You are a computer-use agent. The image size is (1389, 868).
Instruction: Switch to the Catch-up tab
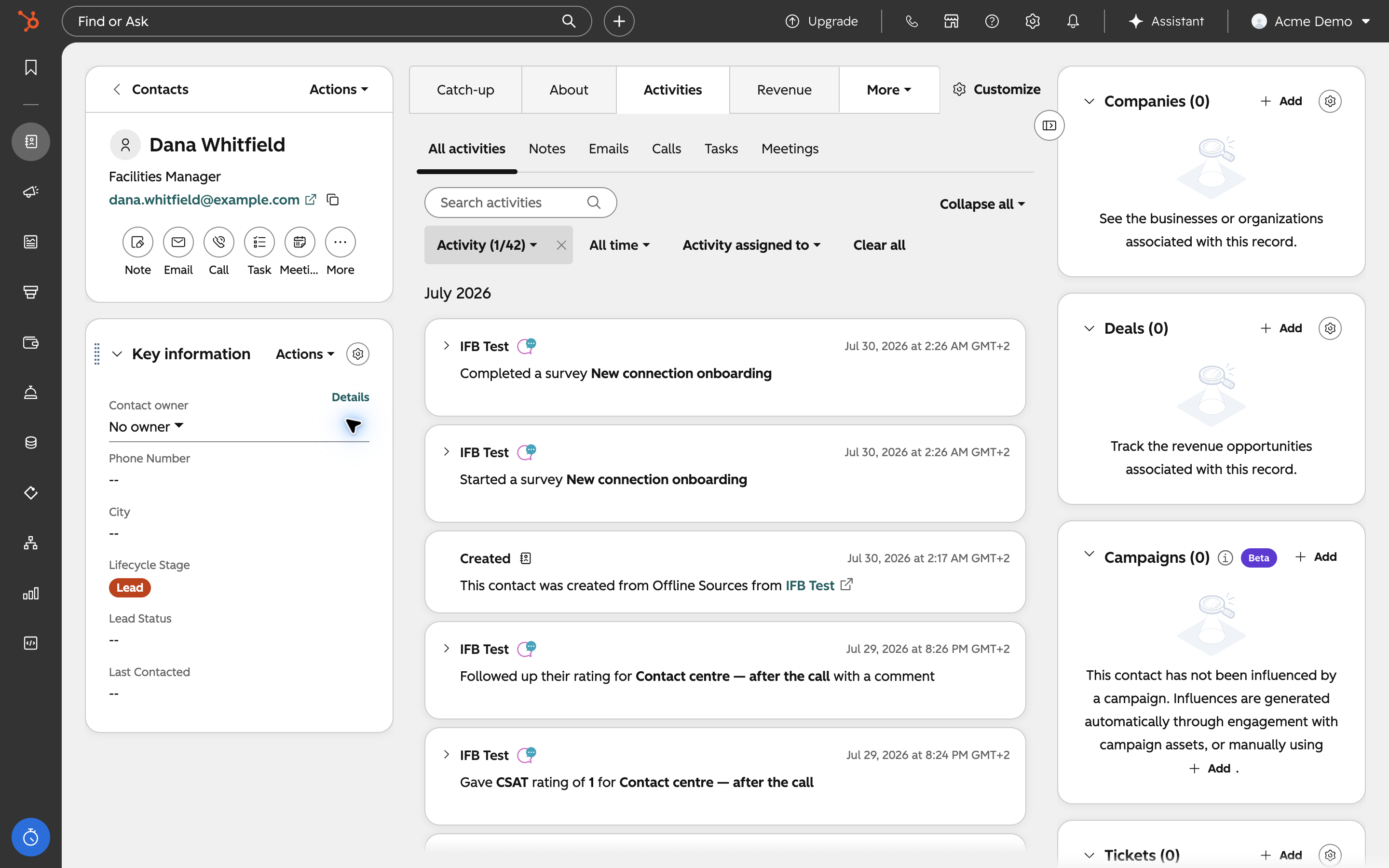click(465, 90)
